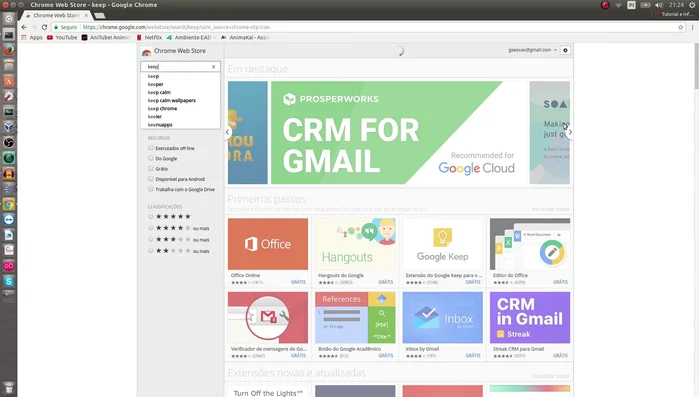The image size is (699, 397).
Task: Open OBS Studio from the dock
Action: [8, 143]
